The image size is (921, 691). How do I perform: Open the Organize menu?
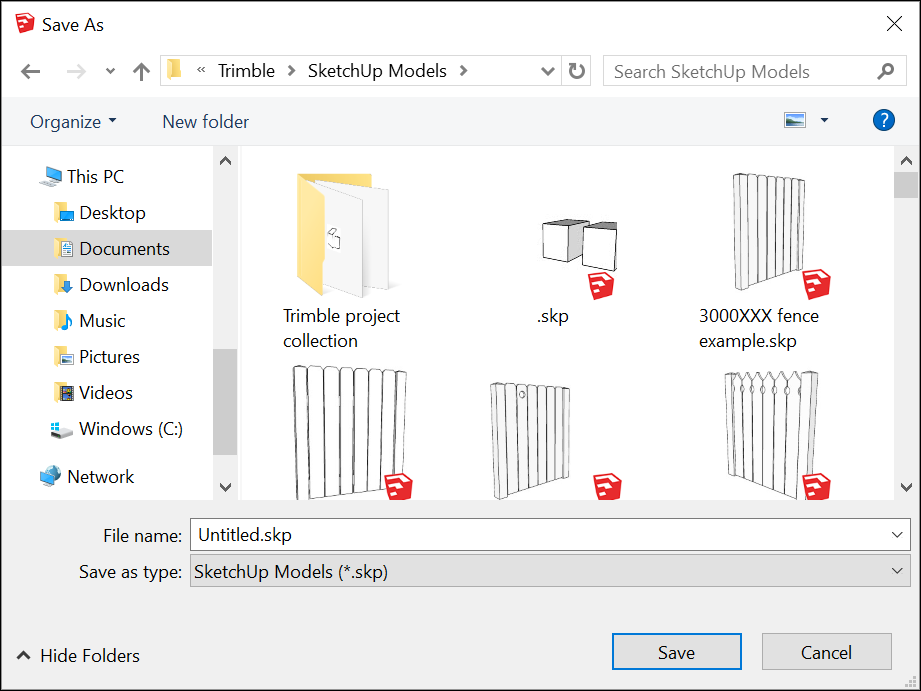click(73, 122)
